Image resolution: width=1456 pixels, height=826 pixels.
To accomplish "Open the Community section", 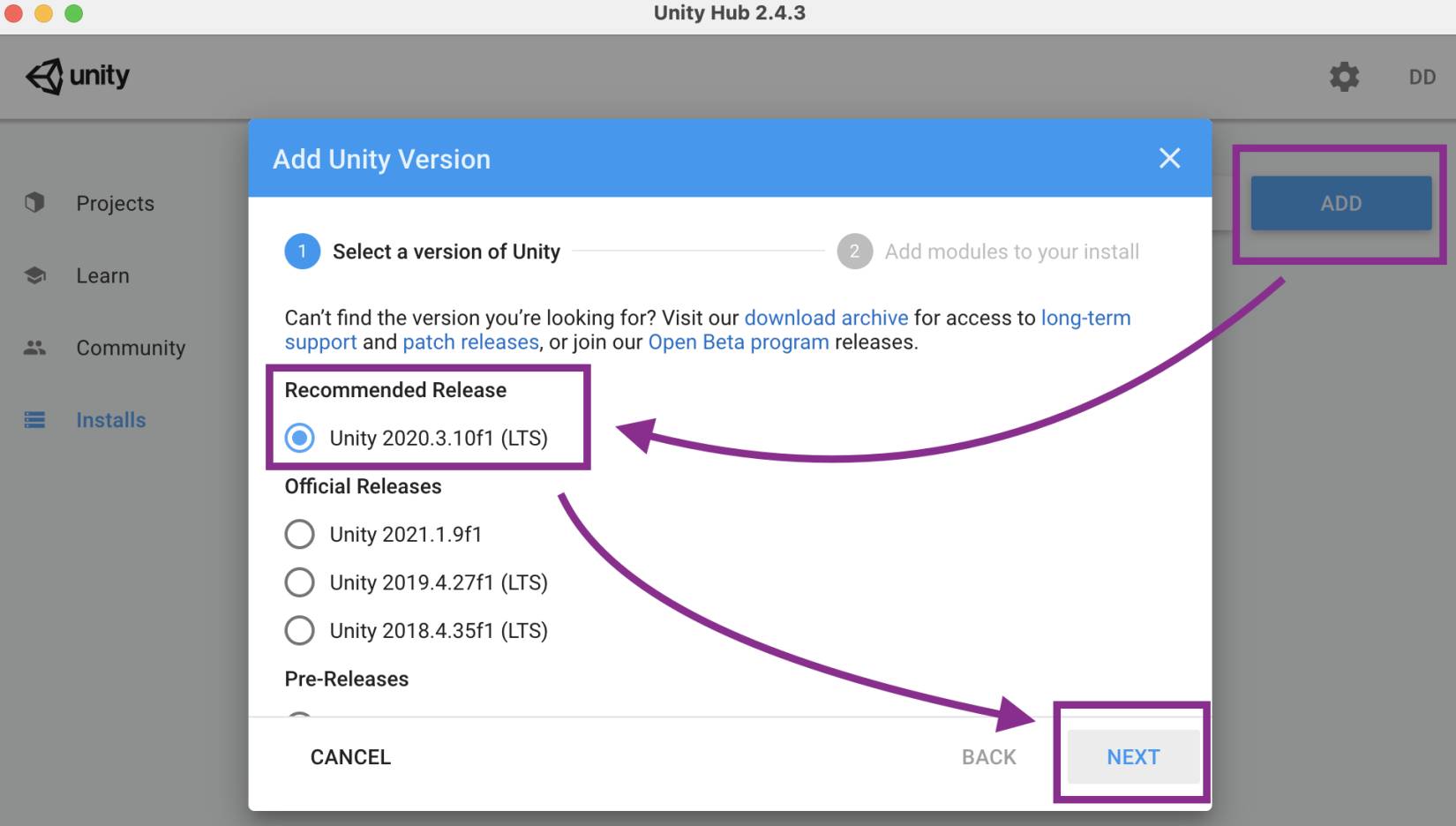I will (131, 348).
